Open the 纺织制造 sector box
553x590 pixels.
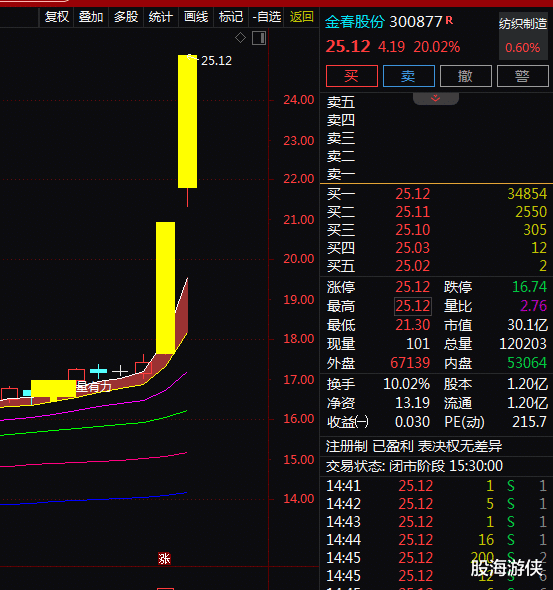(x=523, y=36)
